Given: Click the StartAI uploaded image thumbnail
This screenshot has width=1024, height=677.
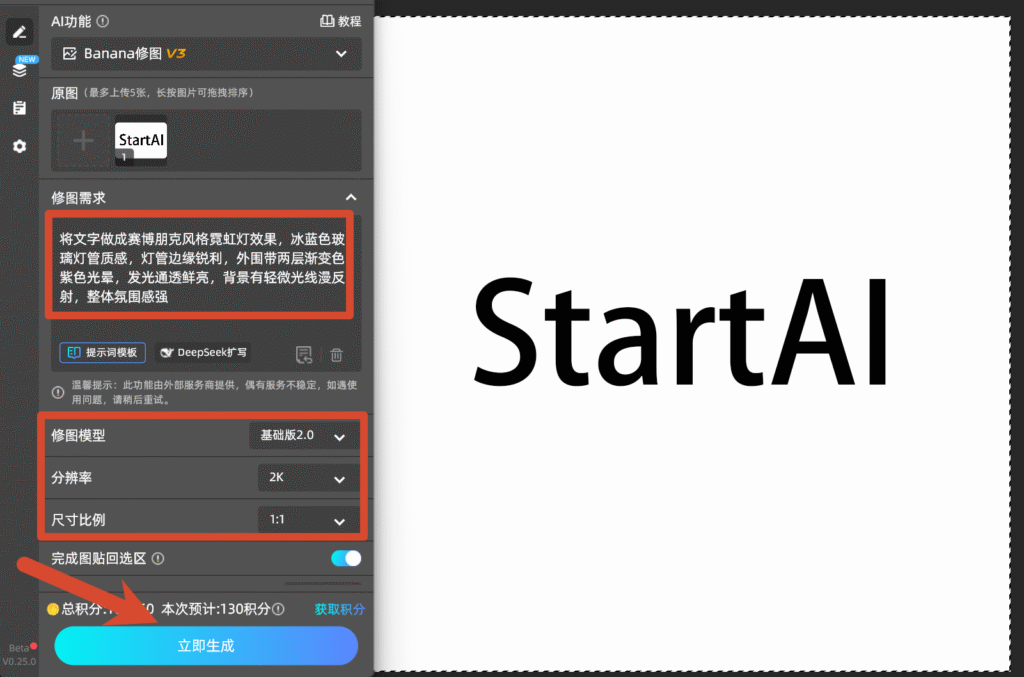Looking at the screenshot, I should tap(141, 140).
